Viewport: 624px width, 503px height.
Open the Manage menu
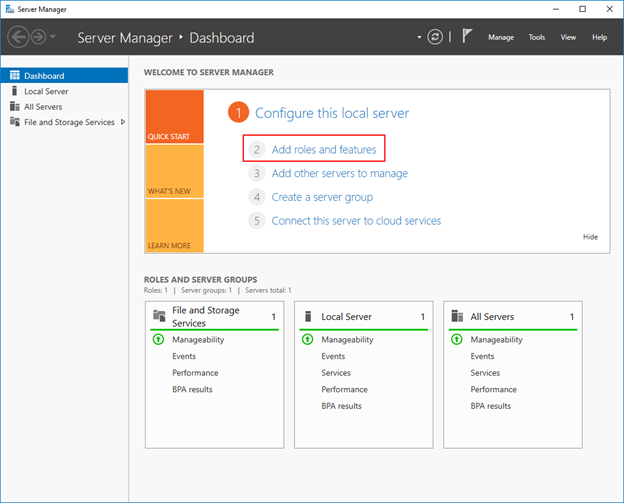501,37
